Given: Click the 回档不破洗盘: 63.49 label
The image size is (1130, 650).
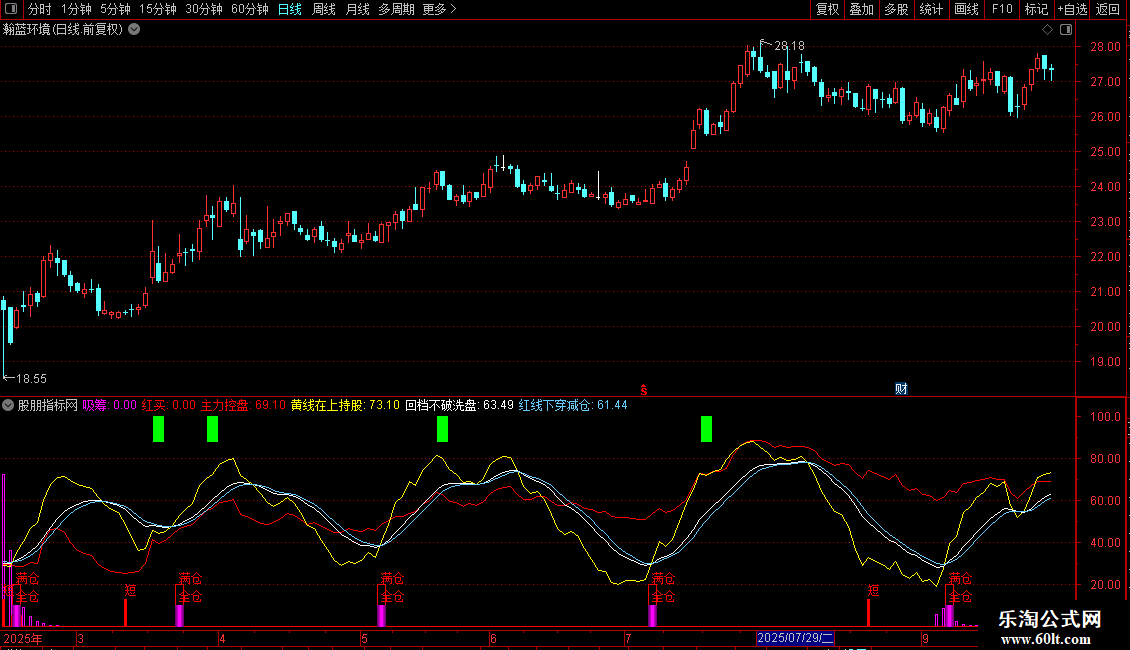Looking at the screenshot, I should (x=460, y=406).
